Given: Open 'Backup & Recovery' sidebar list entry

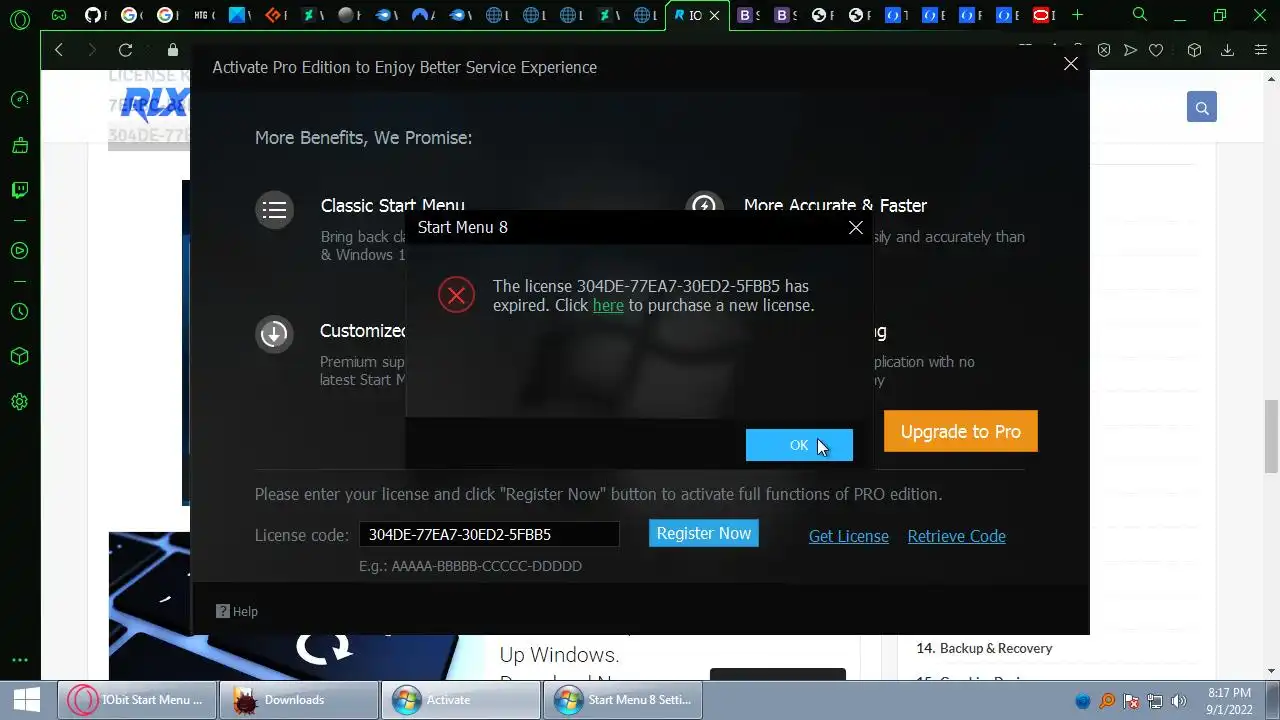Looking at the screenshot, I should [996, 648].
